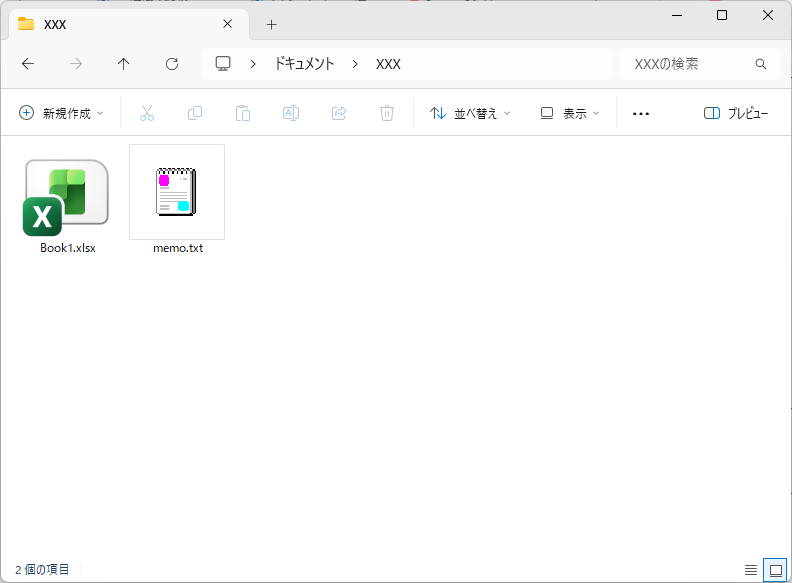Click the Copy icon in toolbar
The height and width of the screenshot is (583, 792).
195,113
